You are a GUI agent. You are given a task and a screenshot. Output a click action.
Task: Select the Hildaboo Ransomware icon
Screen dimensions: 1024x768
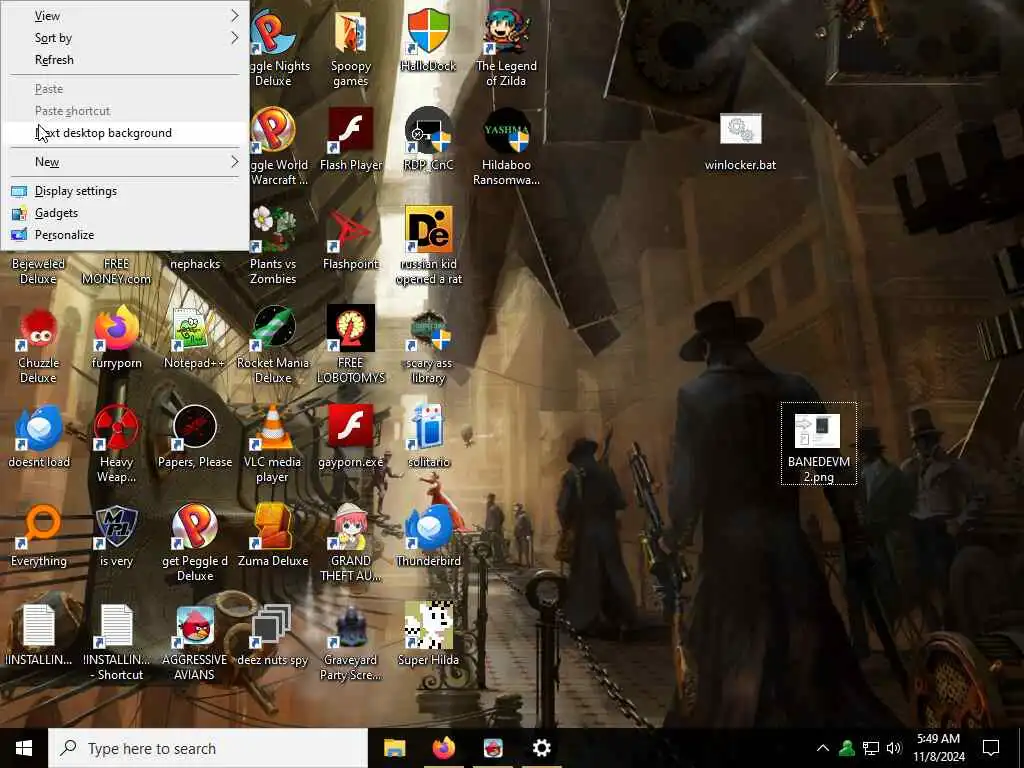(x=506, y=131)
